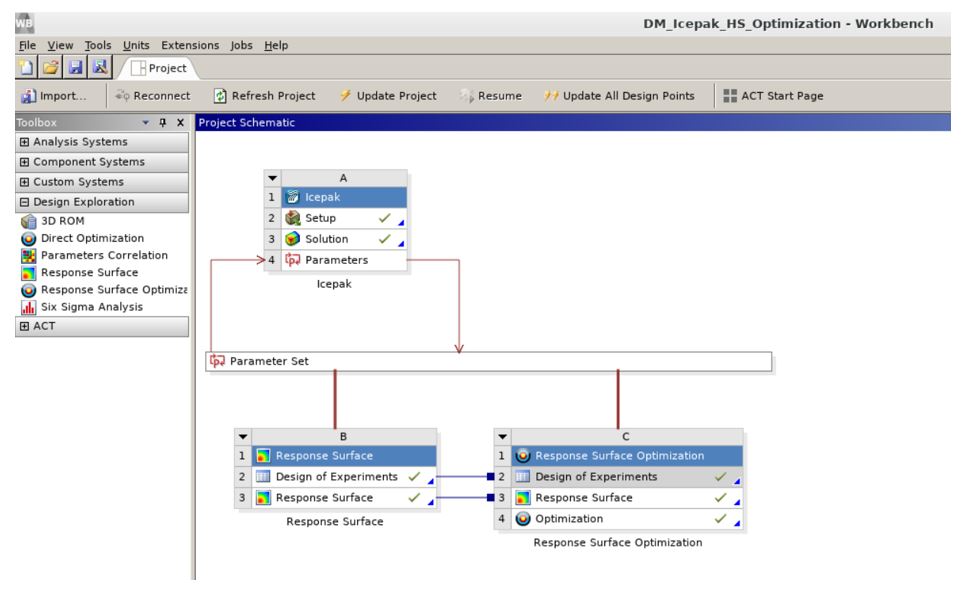This screenshot has width=963, height=600.
Task: Select the Setup cell in Icepak system
Action: pyautogui.click(x=344, y=218)
